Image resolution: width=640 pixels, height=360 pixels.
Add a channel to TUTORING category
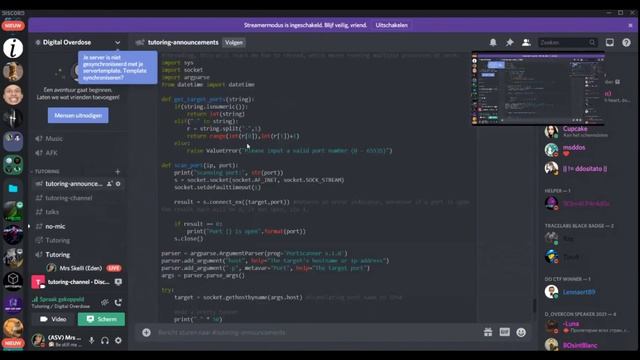pos(118,171)
